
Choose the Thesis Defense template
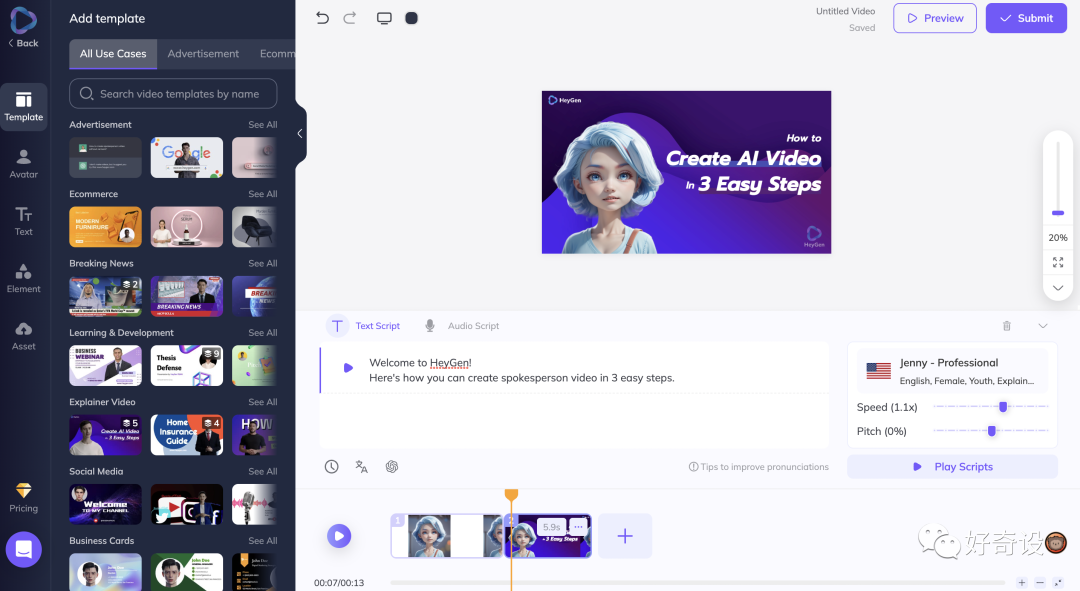187,366
